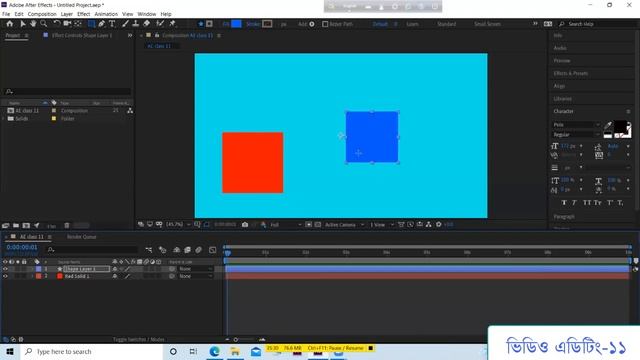Click the Character fill color swatch

click(620, 127)
